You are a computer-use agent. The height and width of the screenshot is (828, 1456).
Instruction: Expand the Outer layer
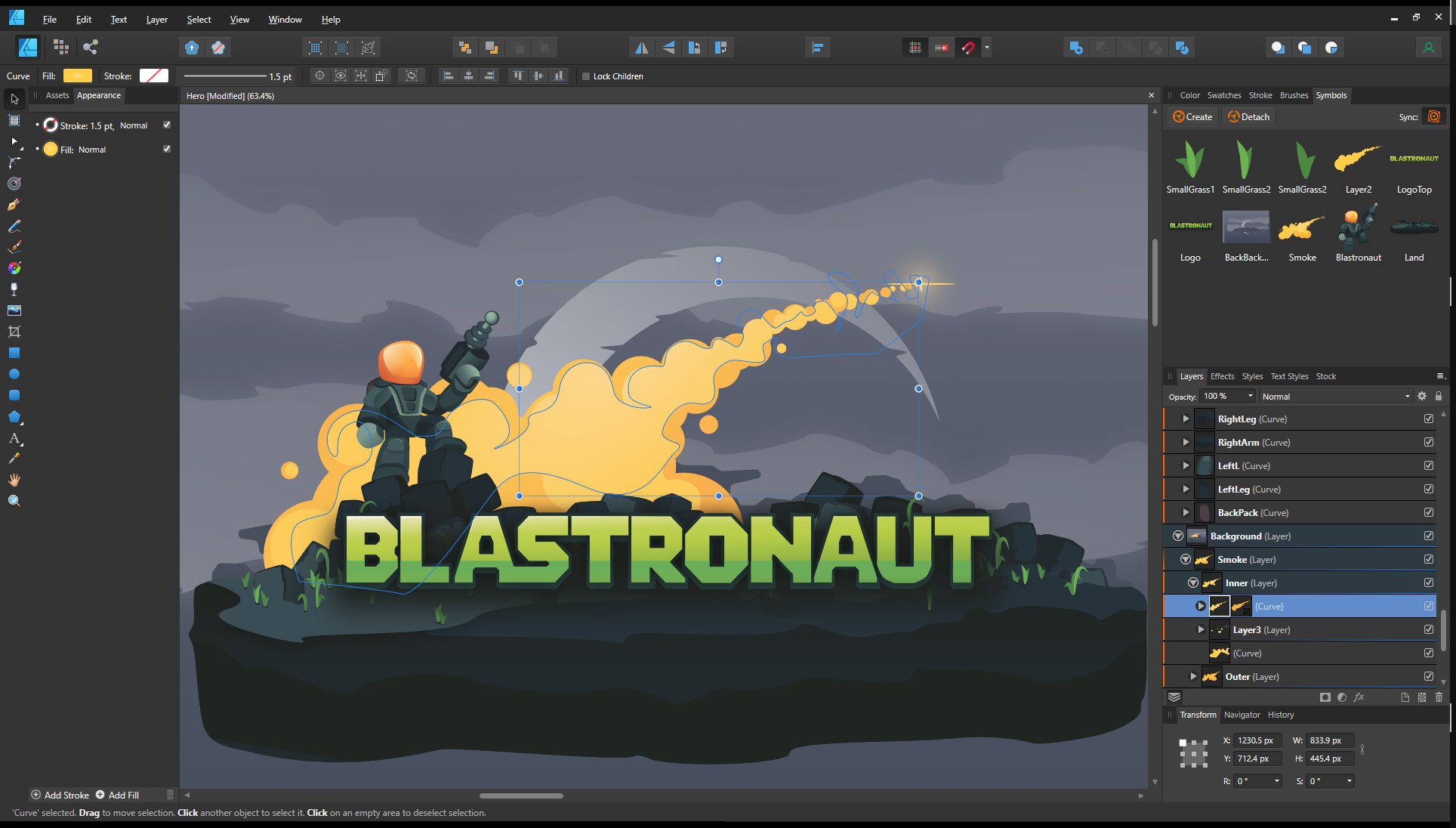coord(1193,676)
